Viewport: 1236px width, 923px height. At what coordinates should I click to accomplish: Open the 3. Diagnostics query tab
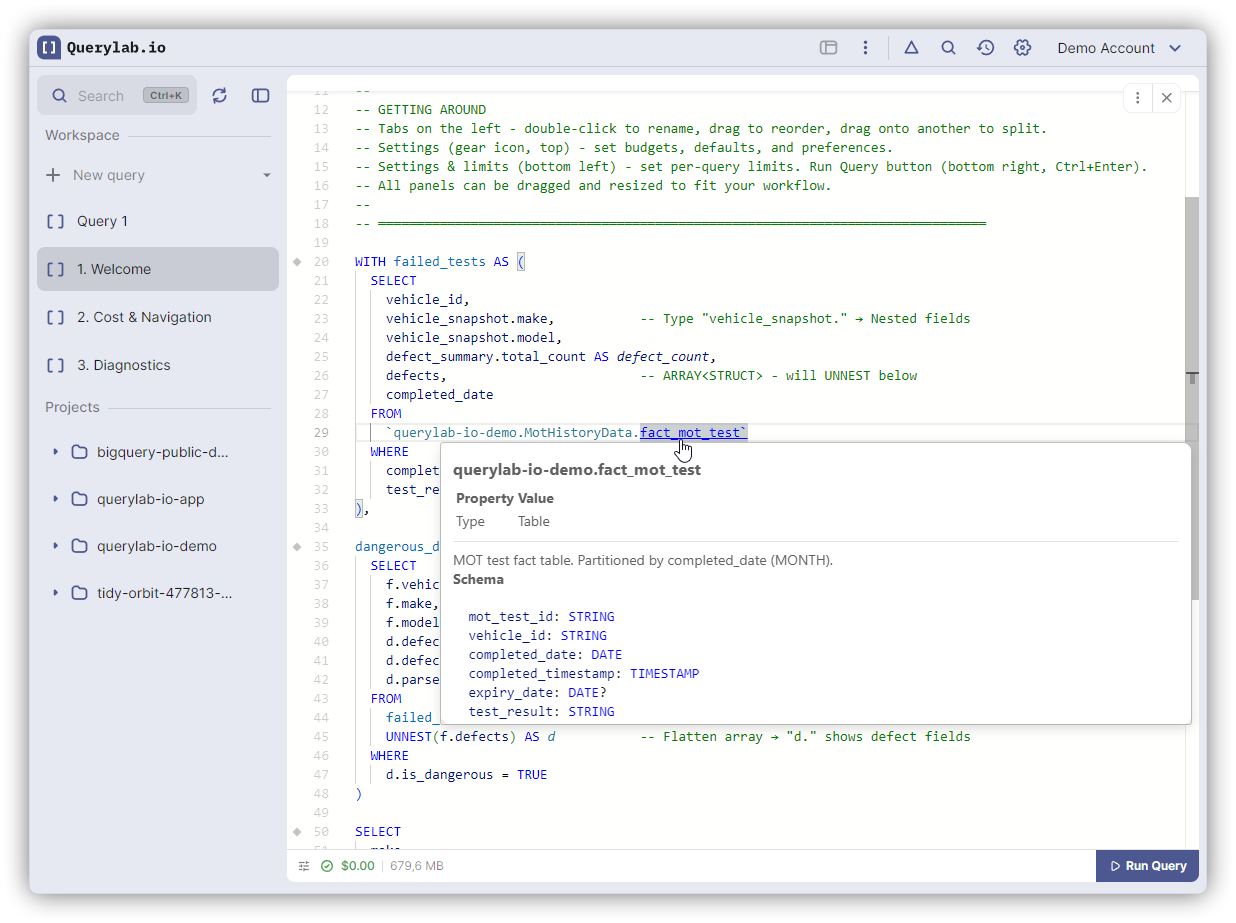pyautogui.click(x=123, y=365)
